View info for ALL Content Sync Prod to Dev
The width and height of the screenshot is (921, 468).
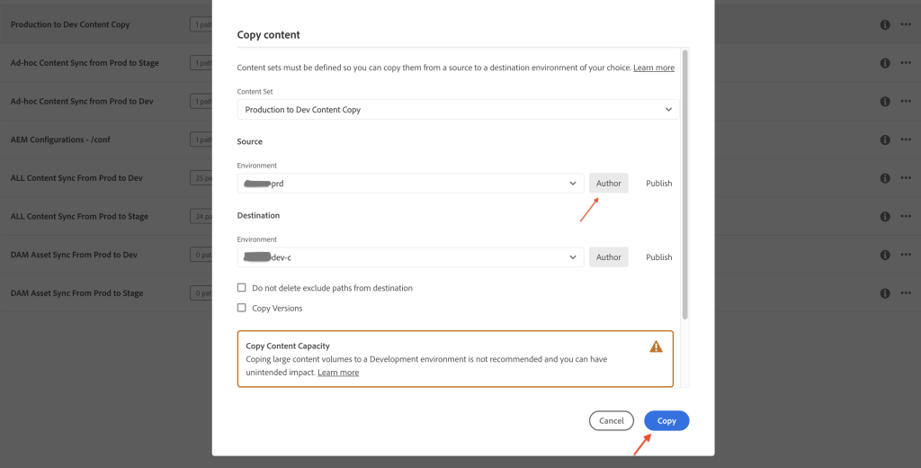(885, 178)
